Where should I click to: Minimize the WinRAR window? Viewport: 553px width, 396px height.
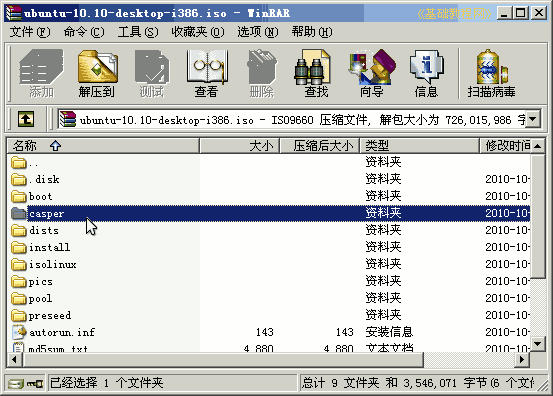click(504, 13)
